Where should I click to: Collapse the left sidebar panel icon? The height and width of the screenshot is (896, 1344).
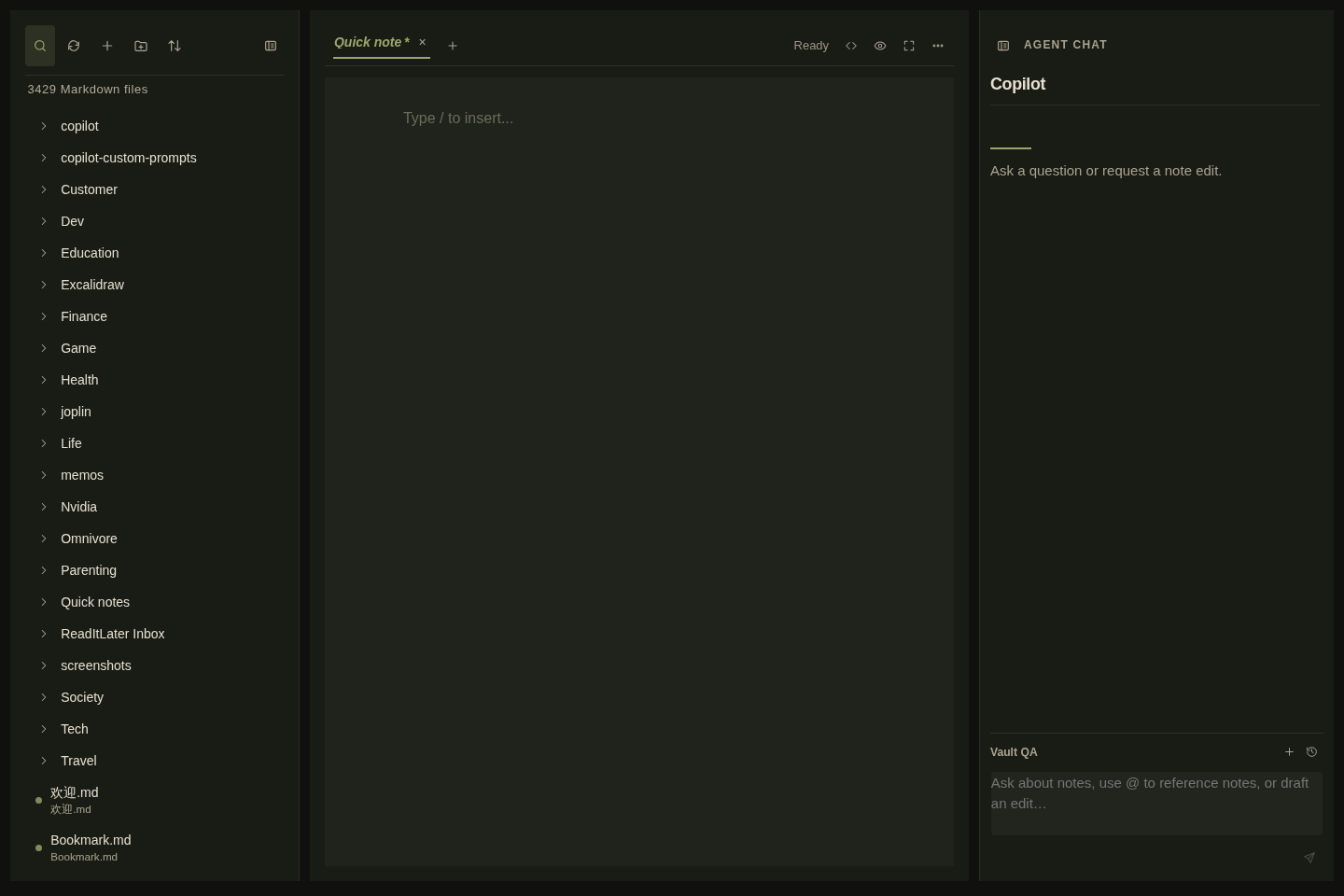click(271, 46)
